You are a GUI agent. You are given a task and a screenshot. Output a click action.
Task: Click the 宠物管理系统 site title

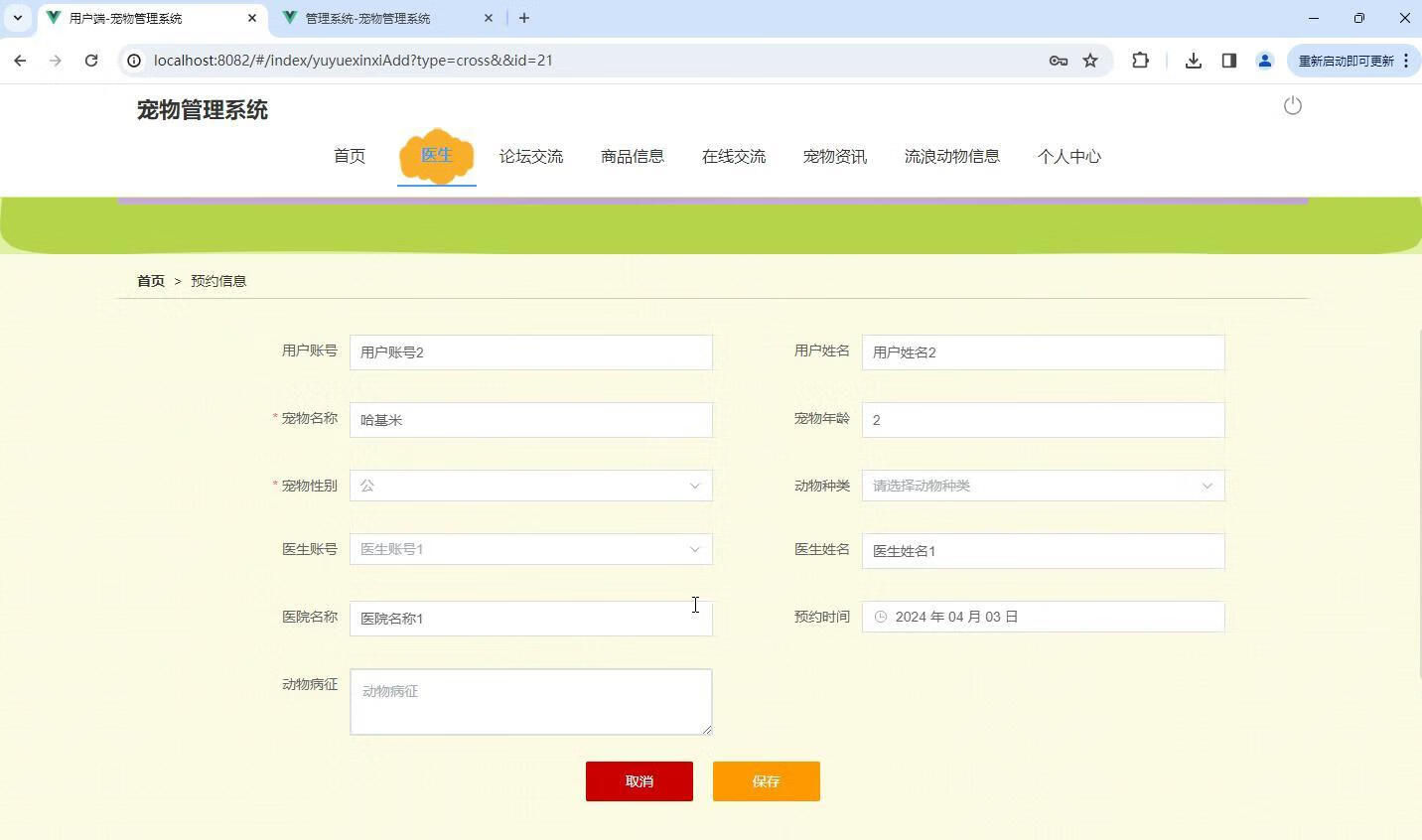pos(203,110)
